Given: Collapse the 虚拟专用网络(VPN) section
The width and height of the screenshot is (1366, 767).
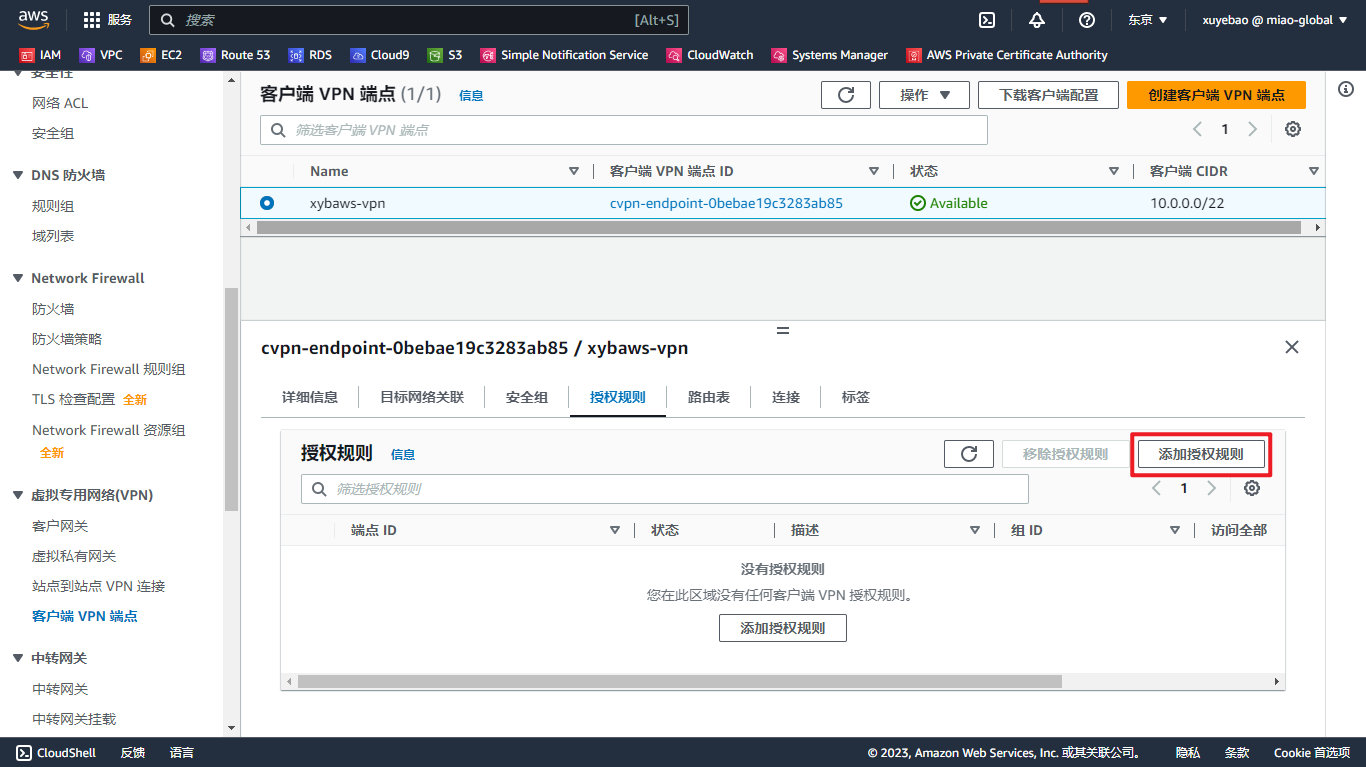Looking at the screenshot, I should click(x=18, y=495).
